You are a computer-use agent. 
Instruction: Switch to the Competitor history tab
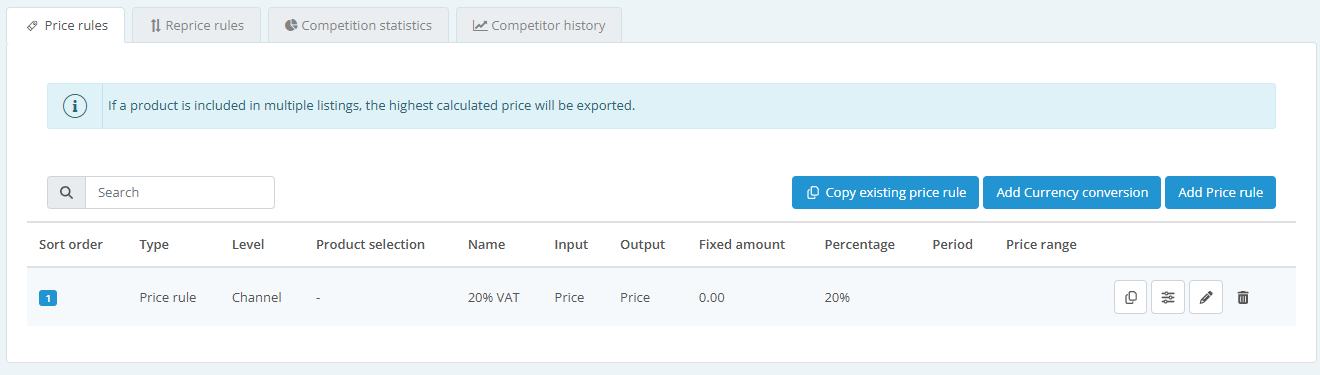[x=539, y=25]
